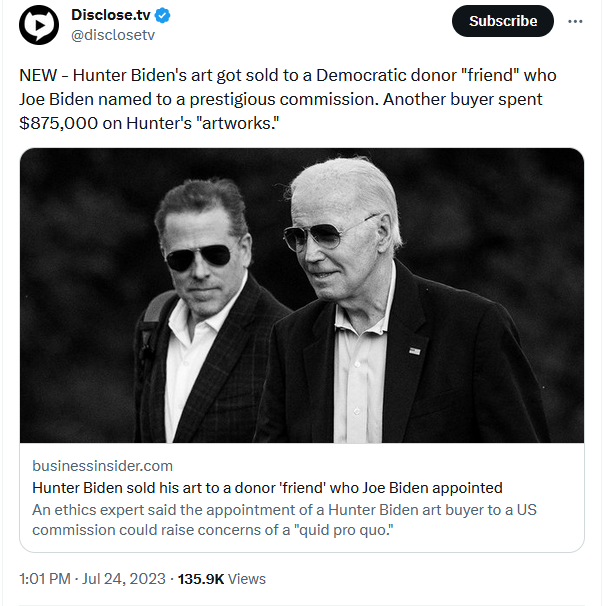The width and height of the screenshot is (608, 606).
Task: Click the sunglasses of the left man
Action: pos(197,258)
